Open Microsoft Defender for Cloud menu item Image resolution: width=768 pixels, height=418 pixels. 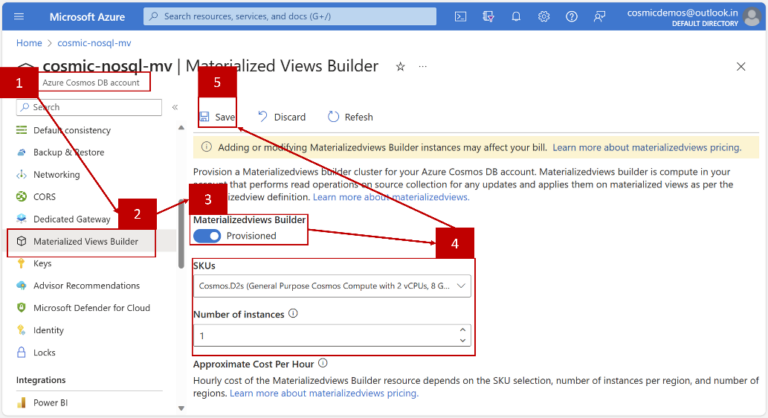pos(91,307)
